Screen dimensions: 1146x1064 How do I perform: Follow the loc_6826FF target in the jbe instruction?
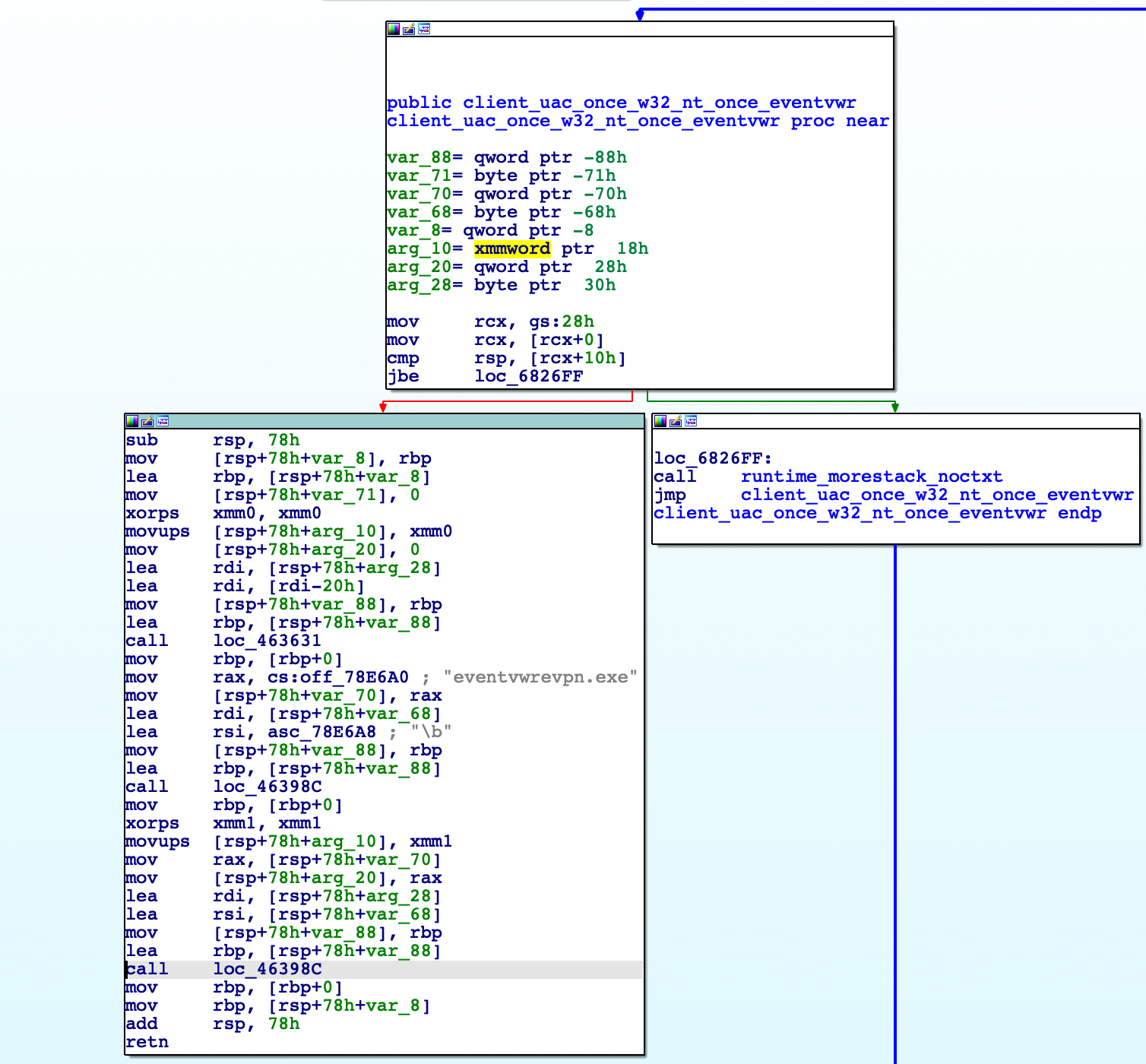tap(529, 376)
